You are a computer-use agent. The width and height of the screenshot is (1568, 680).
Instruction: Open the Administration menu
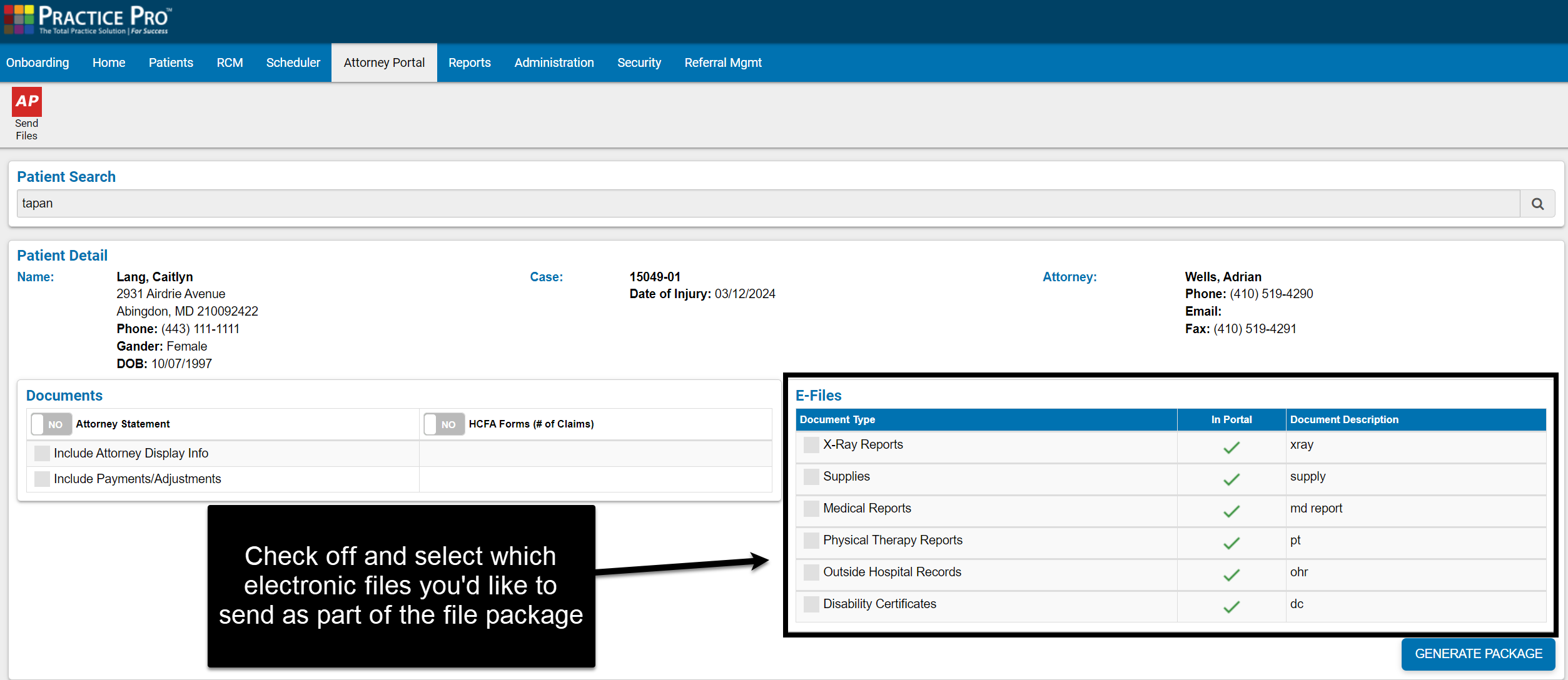554,62
